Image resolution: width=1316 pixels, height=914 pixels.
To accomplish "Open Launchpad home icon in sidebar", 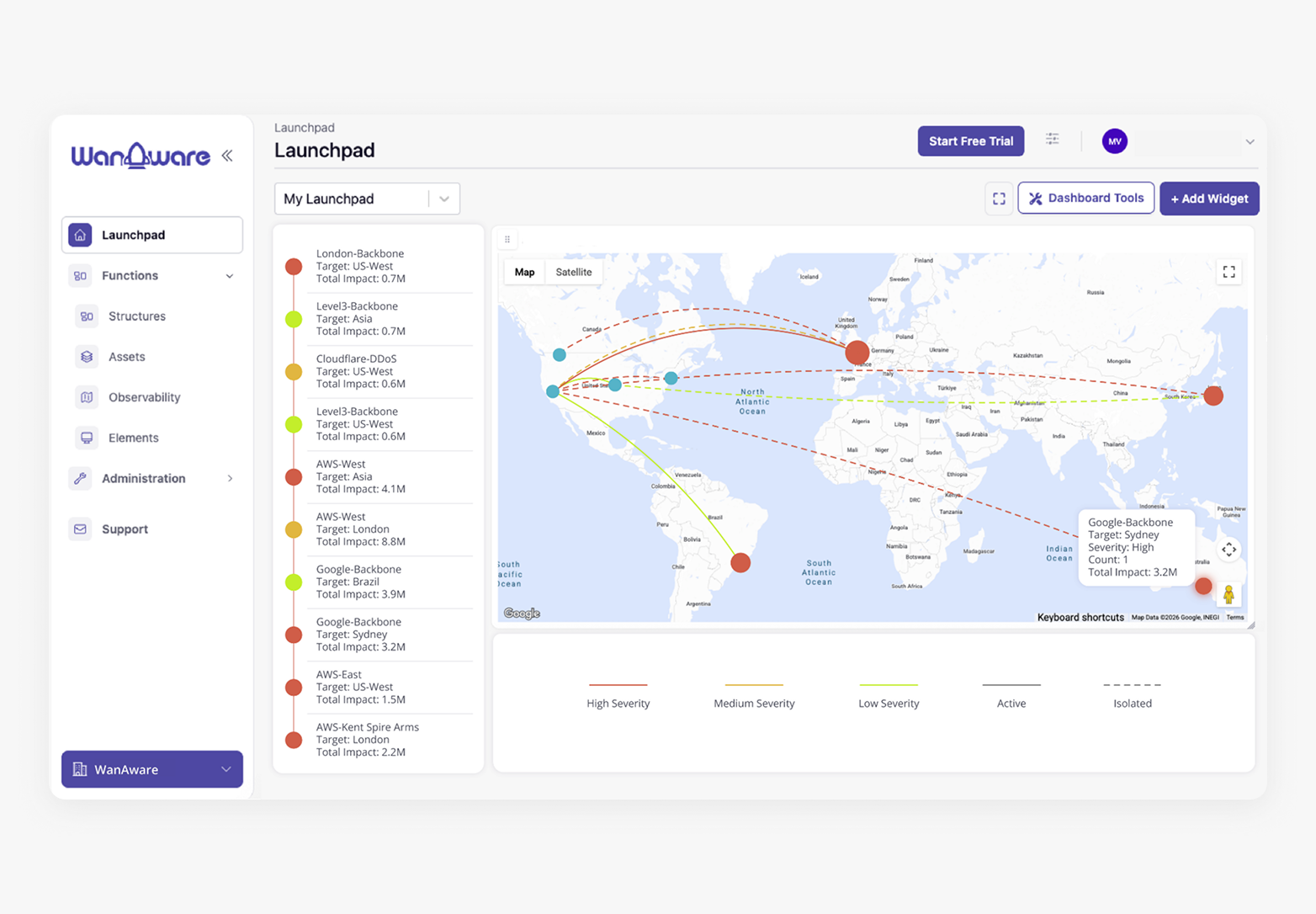I will tap(80, 235).
